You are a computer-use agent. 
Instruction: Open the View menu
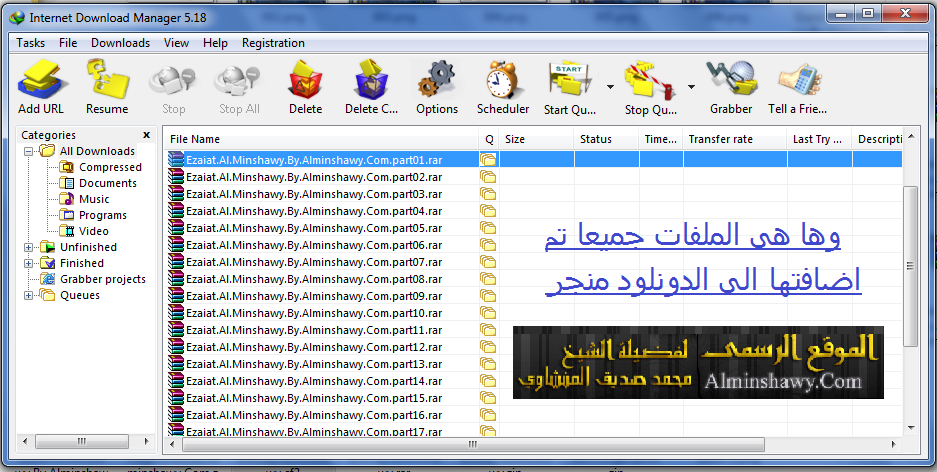point(176,43)
